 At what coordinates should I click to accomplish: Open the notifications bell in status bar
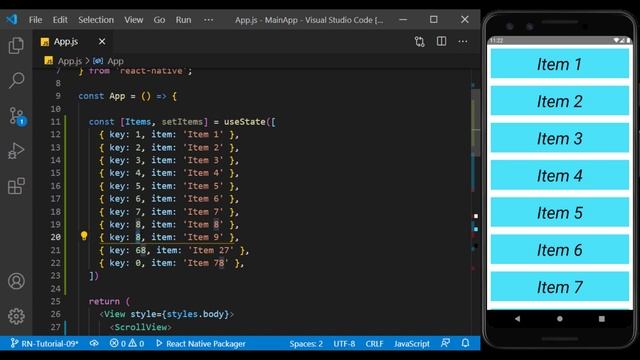465,343
